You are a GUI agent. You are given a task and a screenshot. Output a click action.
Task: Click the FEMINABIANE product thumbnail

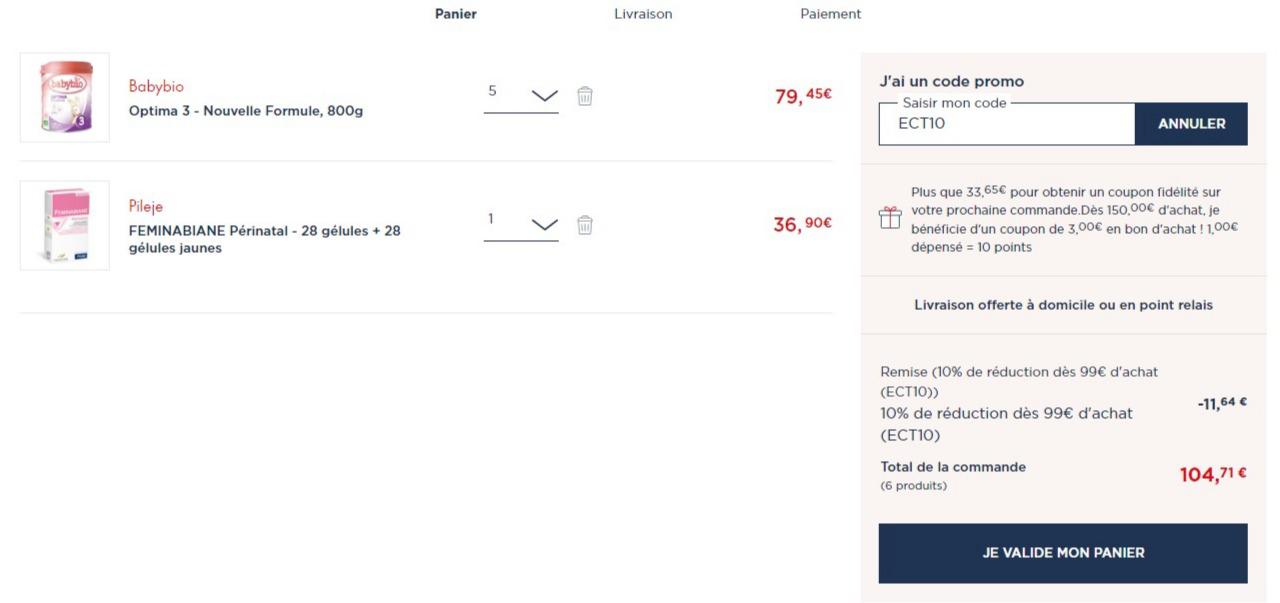click(x=65, y=225)
